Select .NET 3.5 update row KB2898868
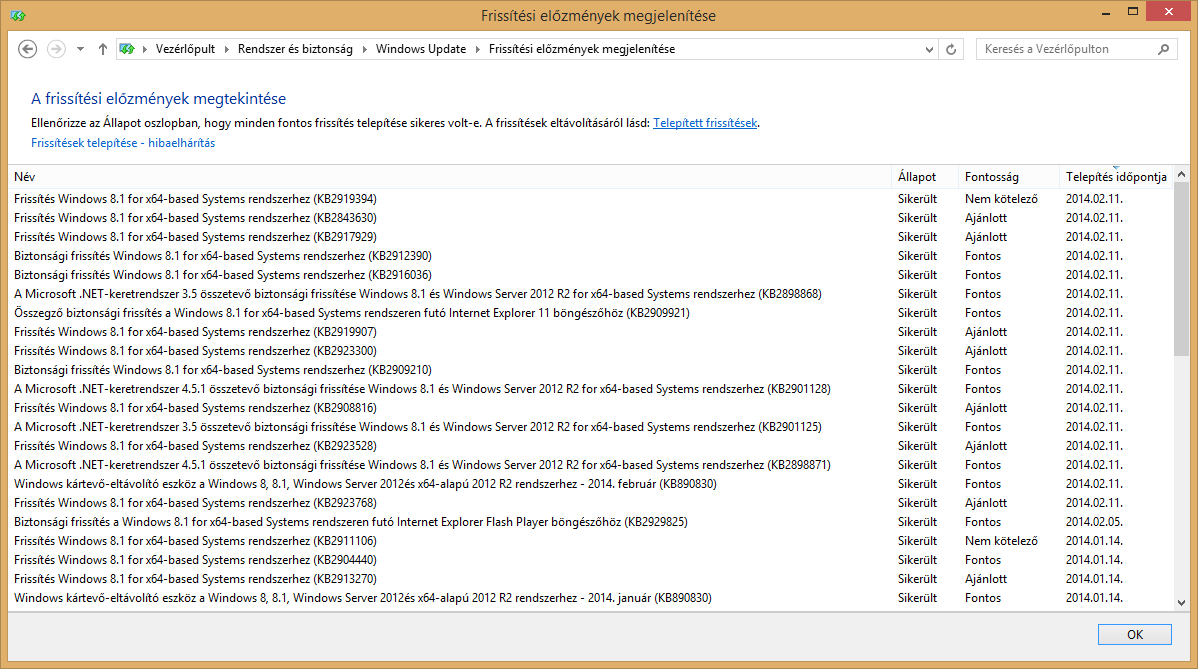The width and height of the screenshot is (1198, 669). pos(590,294)
